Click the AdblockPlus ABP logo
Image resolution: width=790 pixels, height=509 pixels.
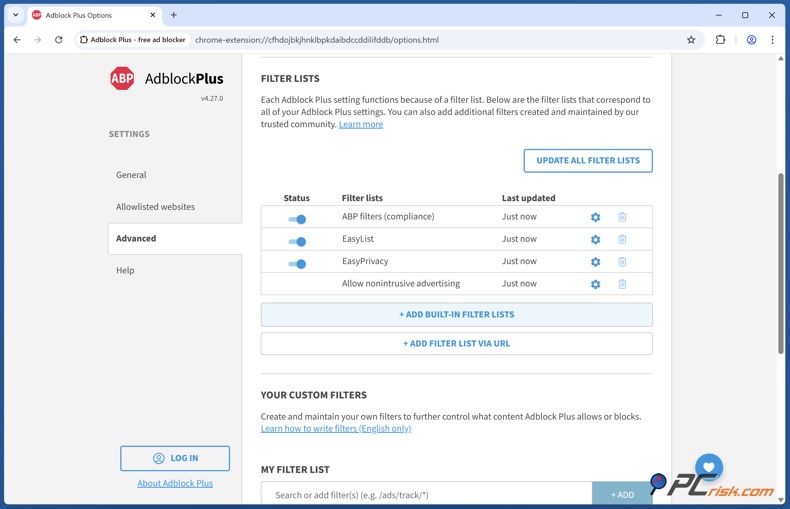122,79
